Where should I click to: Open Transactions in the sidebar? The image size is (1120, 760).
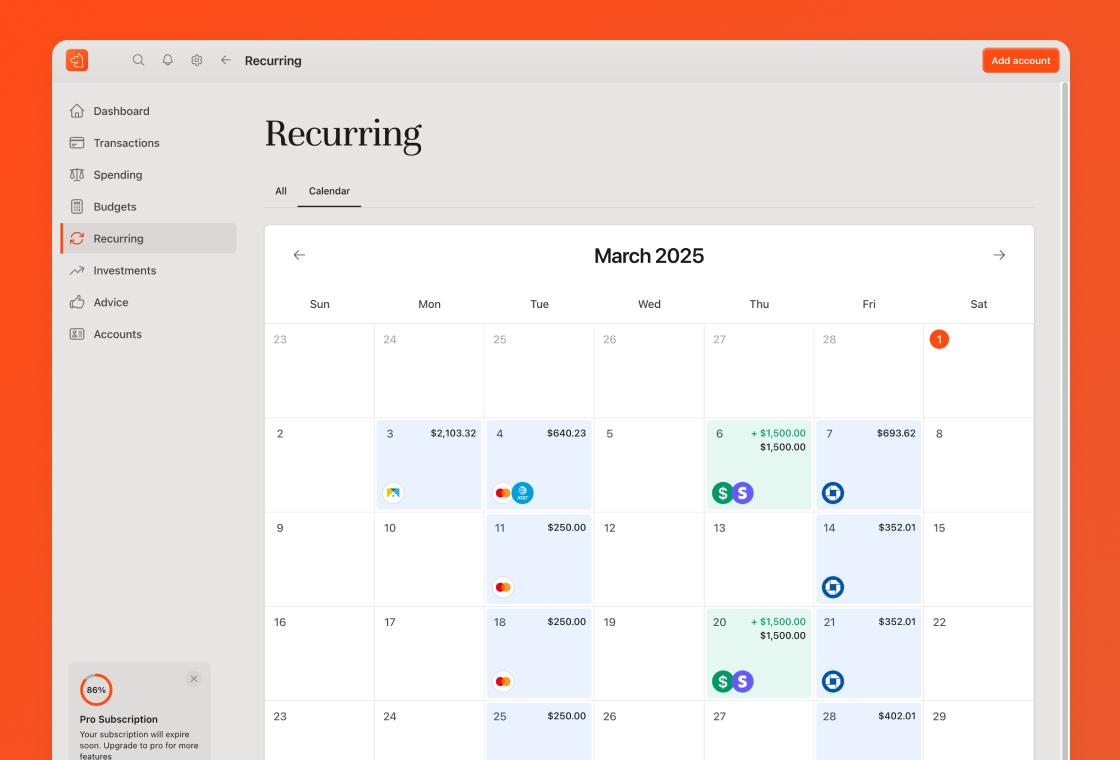pyautogui.click(x=149, y=143)
